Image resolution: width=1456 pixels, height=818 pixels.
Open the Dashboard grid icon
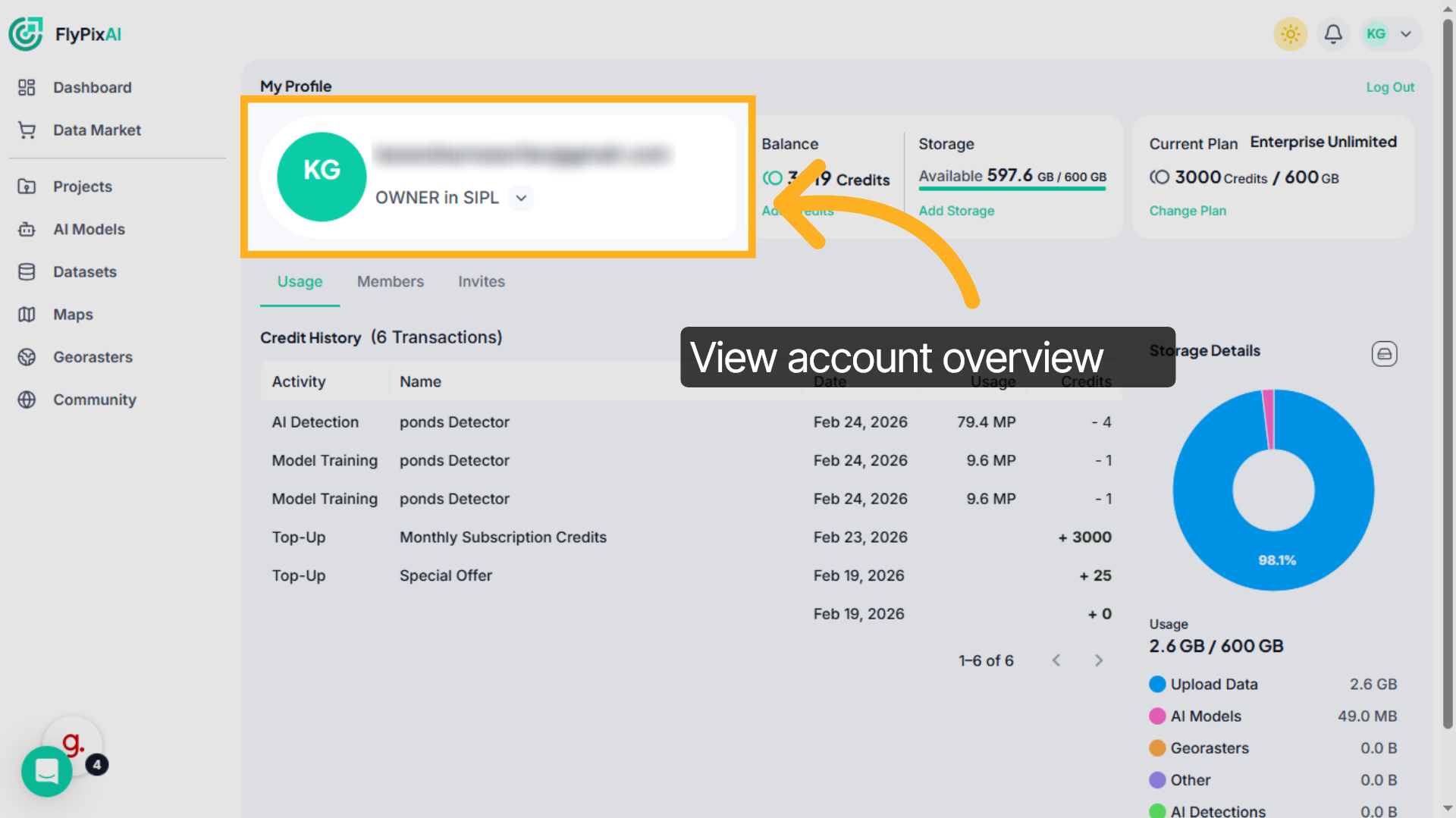[x=27, y=87]
